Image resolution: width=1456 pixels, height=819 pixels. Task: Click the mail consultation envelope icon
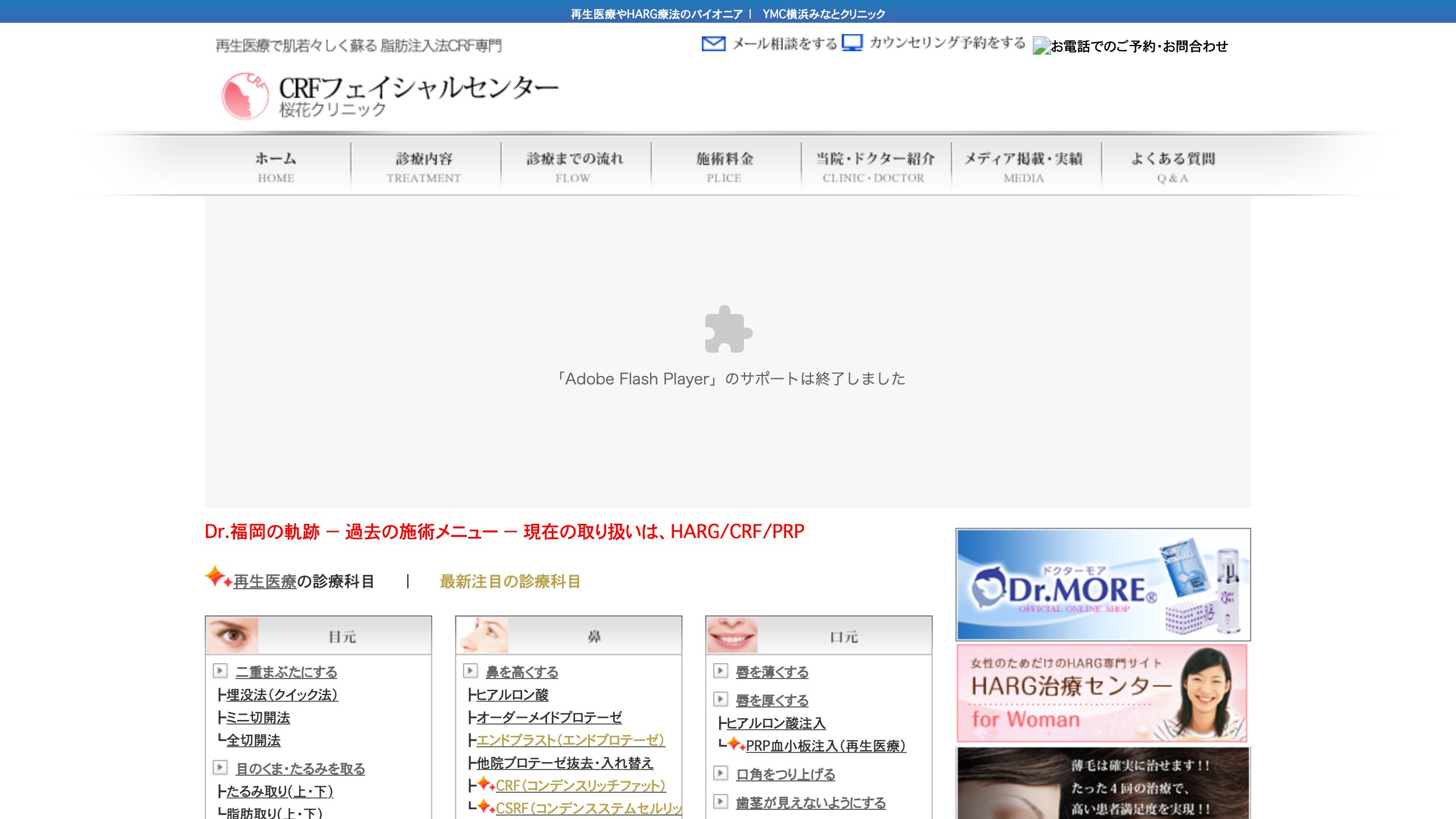coord(713,44)
